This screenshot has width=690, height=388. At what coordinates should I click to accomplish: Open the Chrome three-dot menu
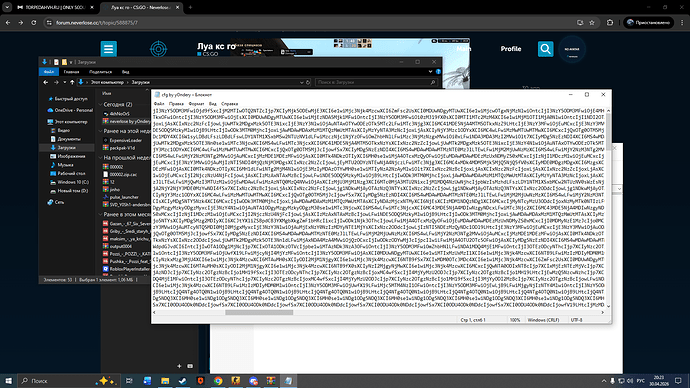(x=682, y=22)
